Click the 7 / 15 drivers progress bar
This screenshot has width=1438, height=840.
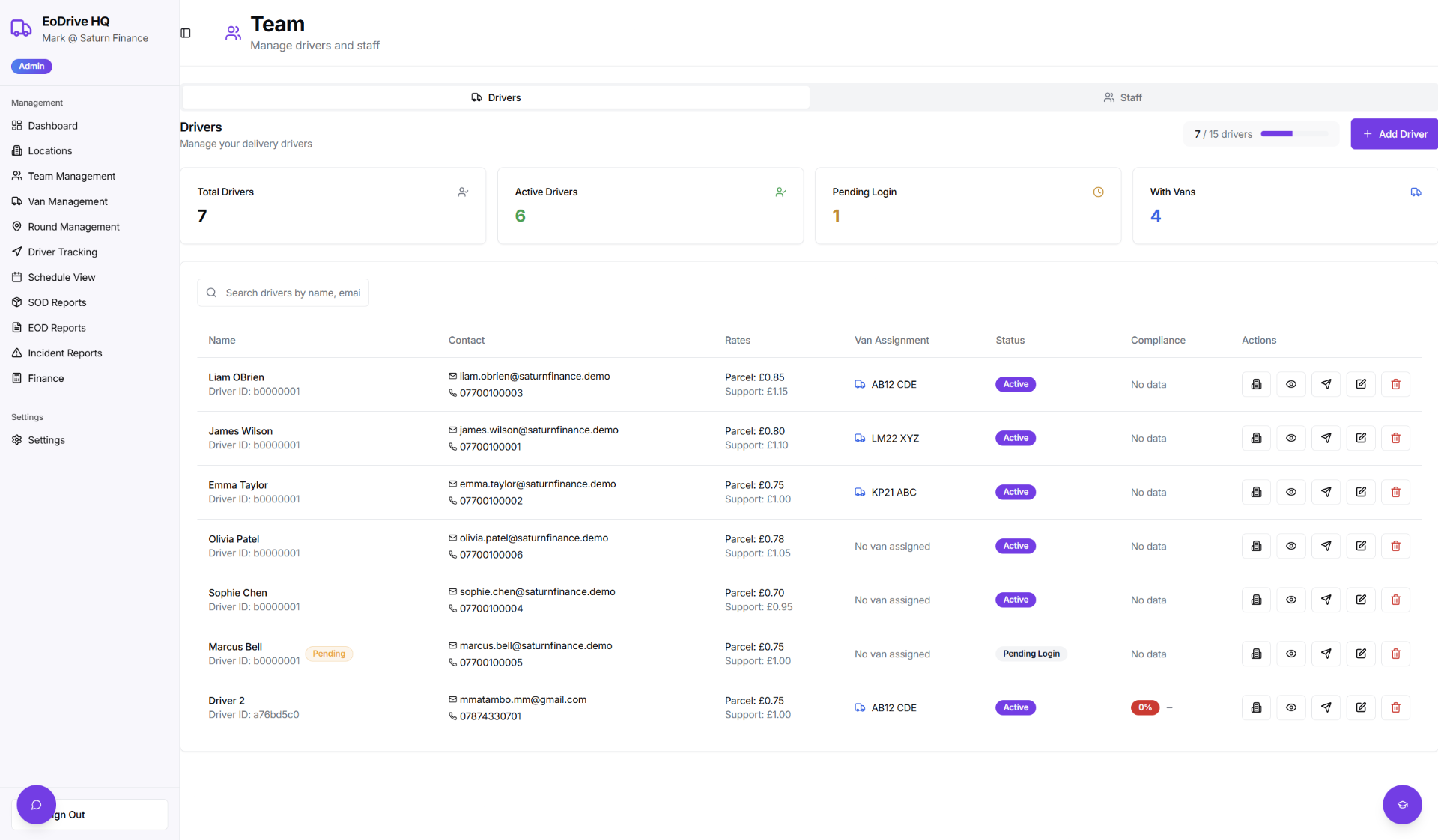1294,134
